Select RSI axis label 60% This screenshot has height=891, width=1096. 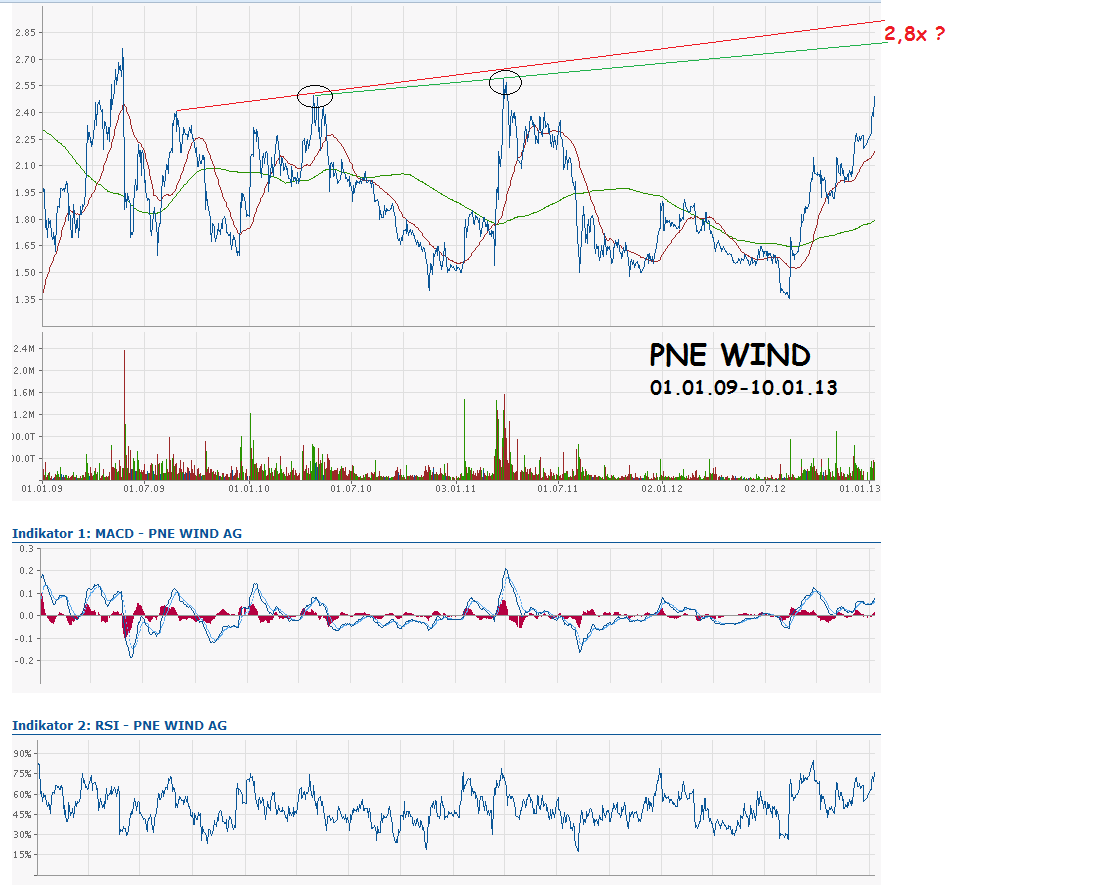click(22, 795)
